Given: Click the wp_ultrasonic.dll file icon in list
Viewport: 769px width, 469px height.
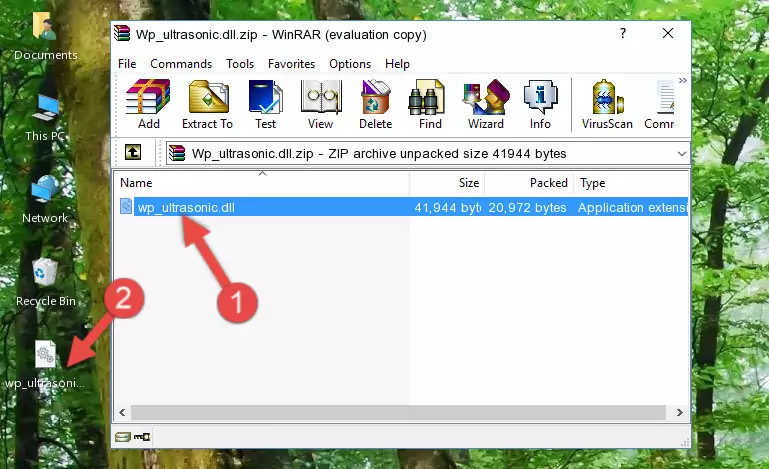Looking at the screenshot, I should tap(126, 207).
